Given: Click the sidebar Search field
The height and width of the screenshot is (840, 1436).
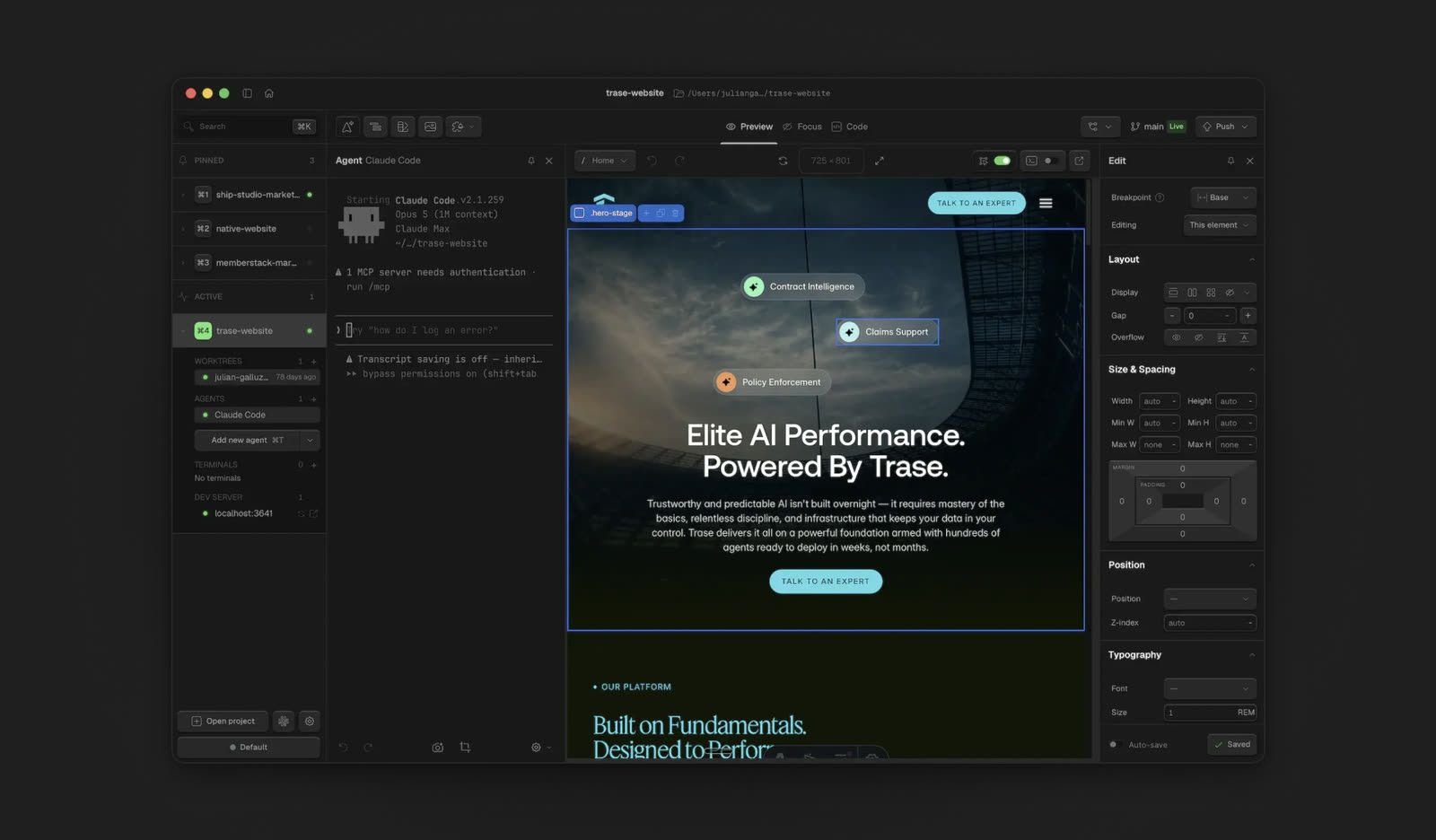Looking at the screenshot, I should pos(249,127).
